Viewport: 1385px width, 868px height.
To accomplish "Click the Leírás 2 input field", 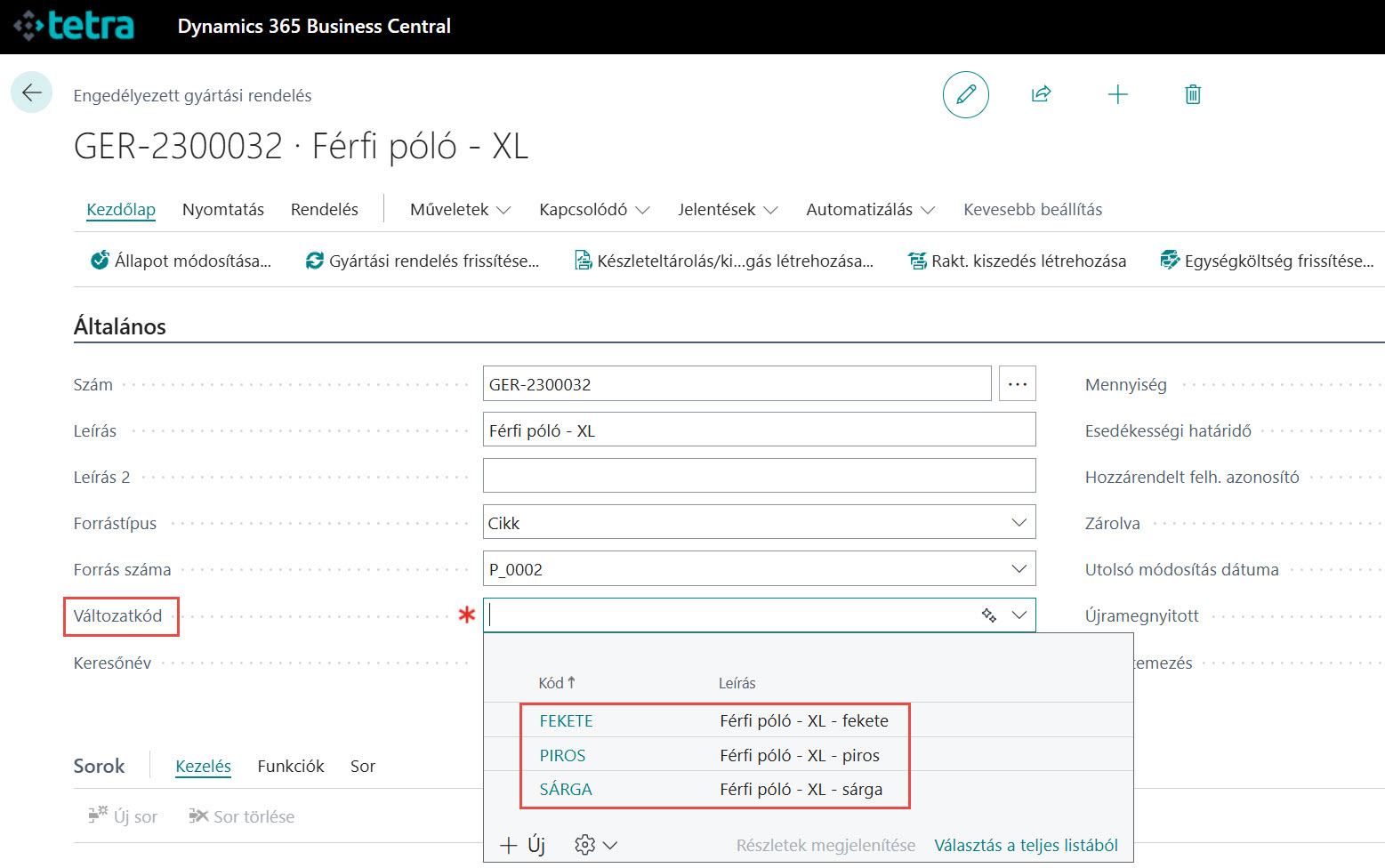I will (x=759, y=476).
